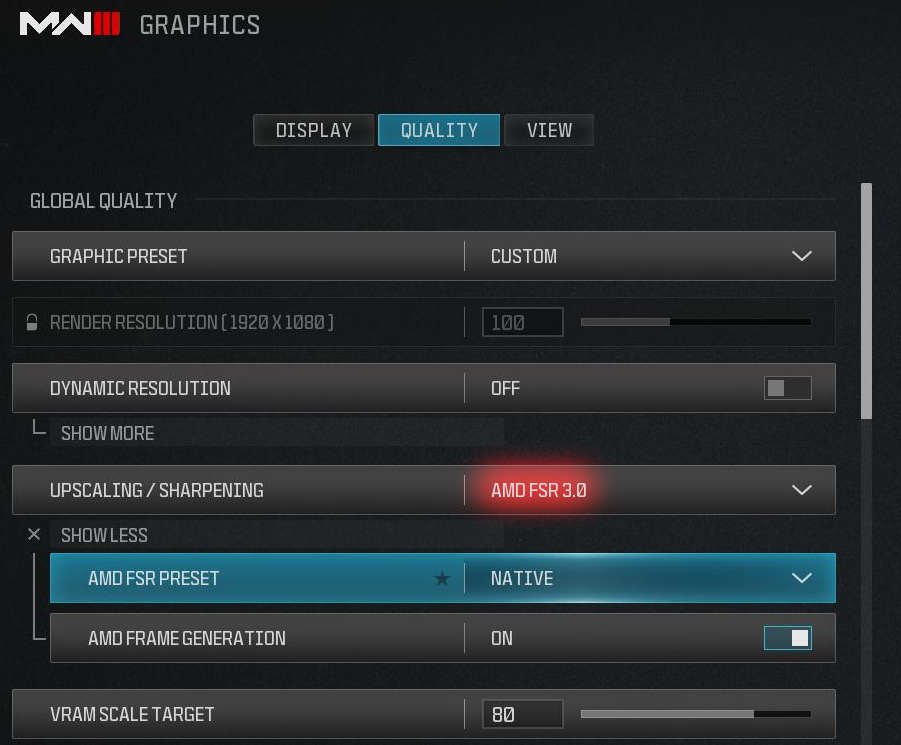Click the VRAM Scale Target label

[x=132, y=714]
